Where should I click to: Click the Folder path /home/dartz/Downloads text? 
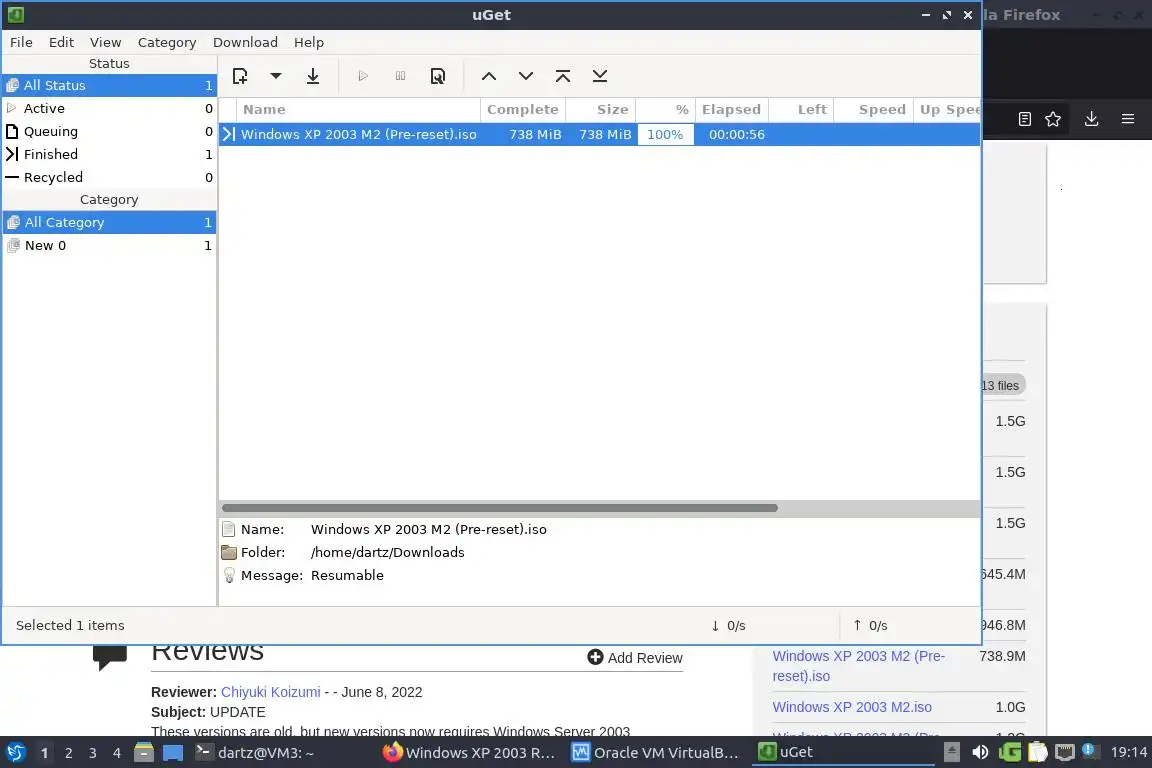pos(387,552)
